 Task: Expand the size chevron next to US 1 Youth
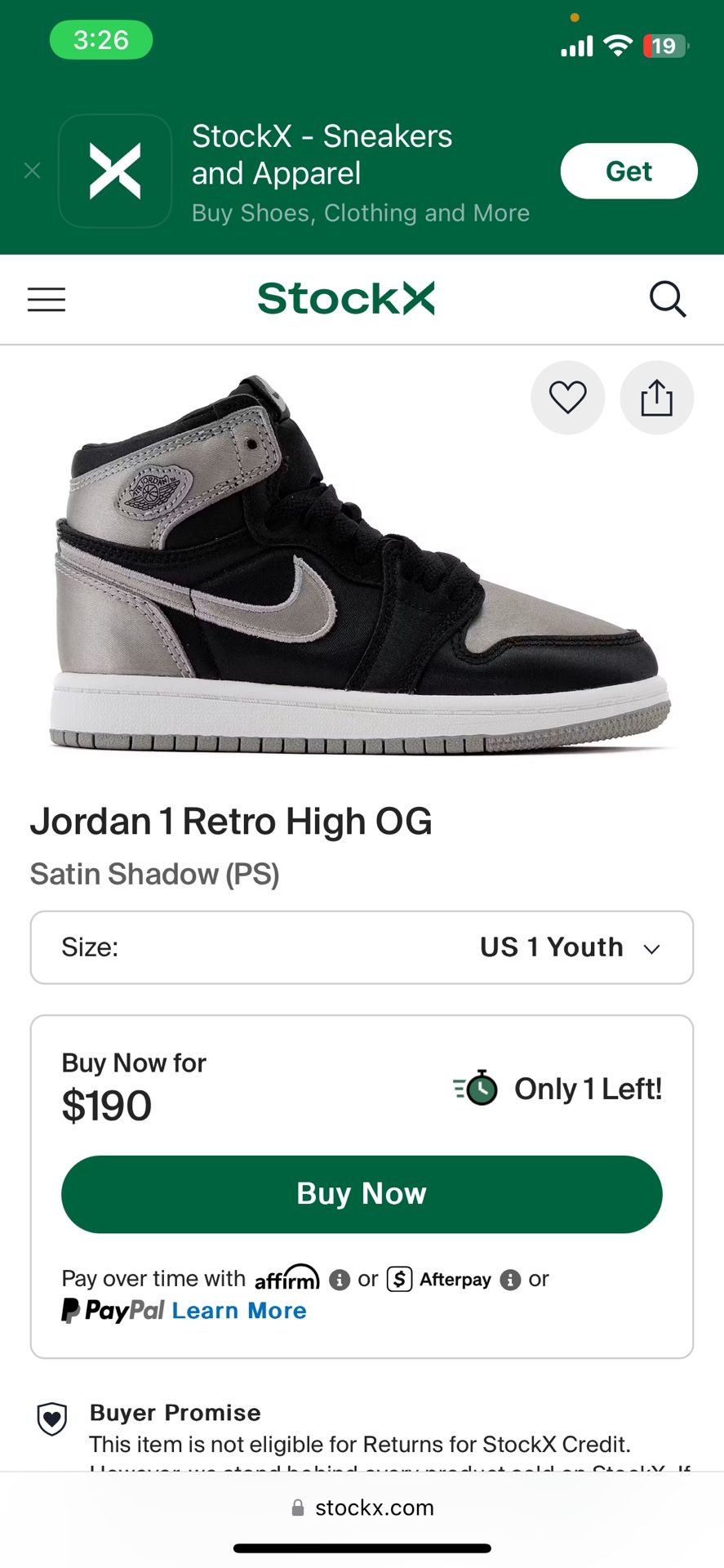[x=651, y=949]
